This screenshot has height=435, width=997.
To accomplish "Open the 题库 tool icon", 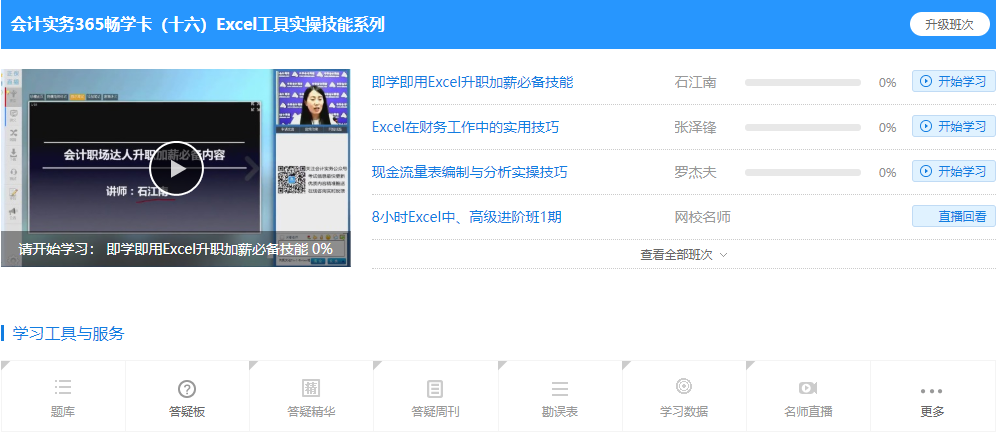I will [63, 386].
